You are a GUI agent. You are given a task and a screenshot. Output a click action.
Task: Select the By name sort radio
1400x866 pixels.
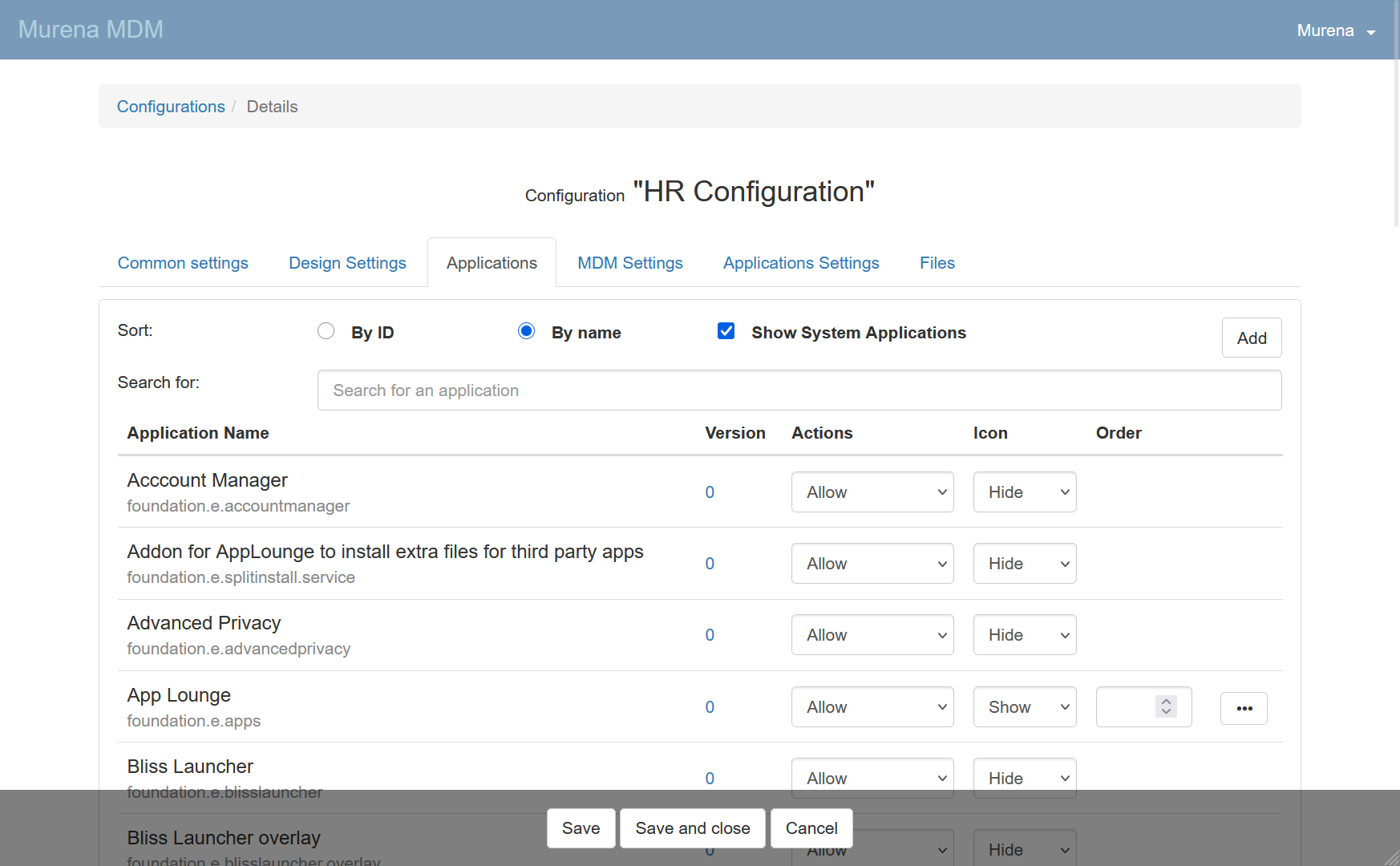coord(526,331)
